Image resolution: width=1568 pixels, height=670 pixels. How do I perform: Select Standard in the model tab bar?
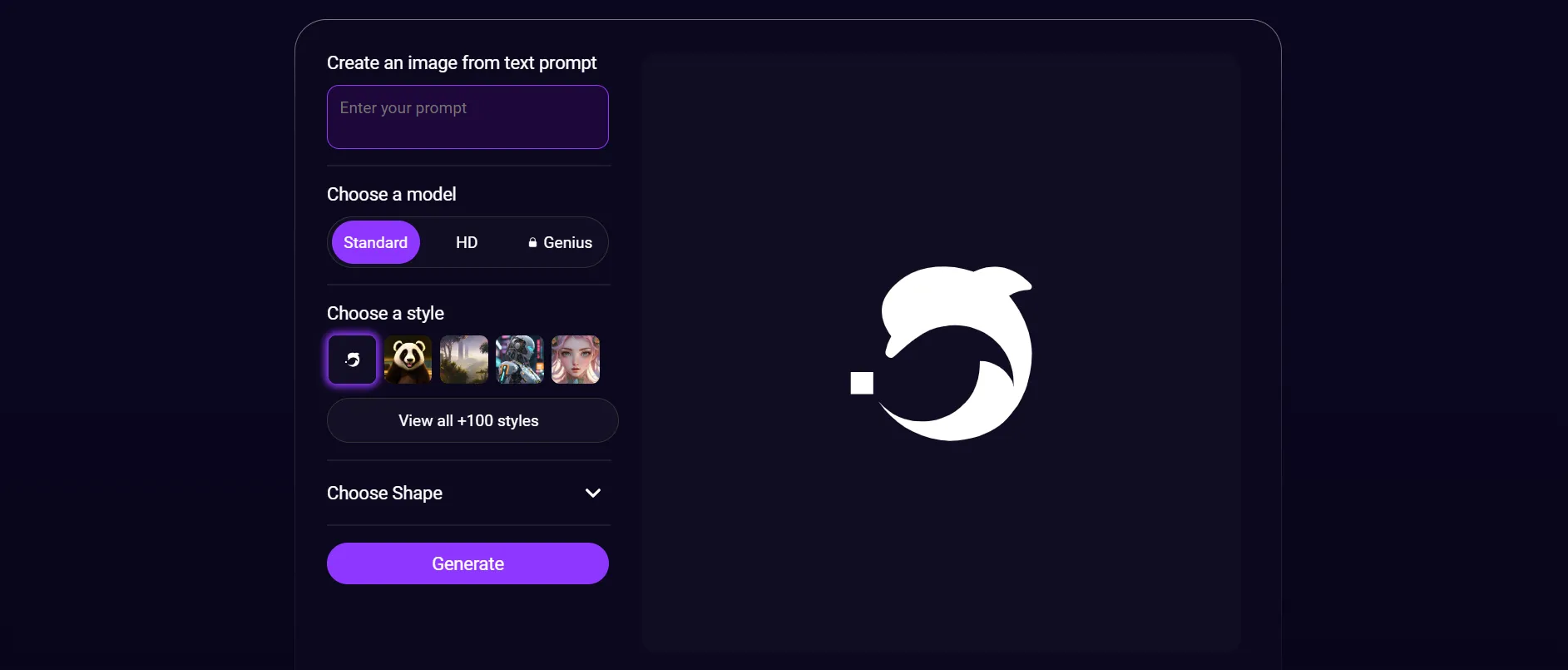pyautogui.click(x=375, y=242)
